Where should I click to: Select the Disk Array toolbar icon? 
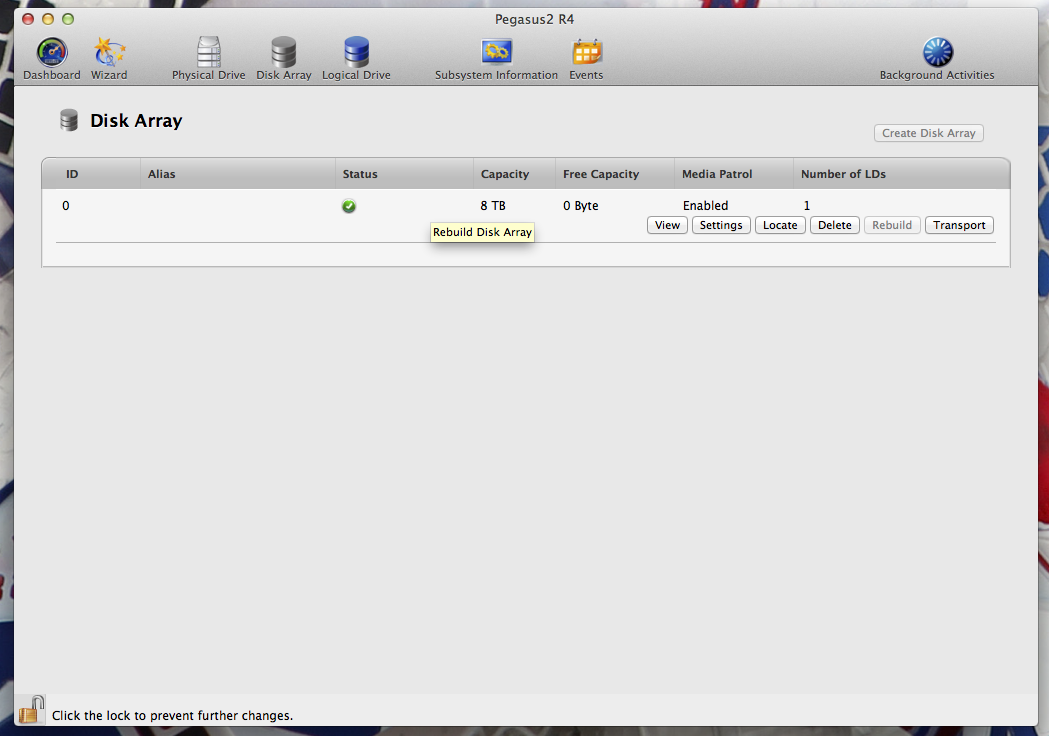[x=284, y=57]
